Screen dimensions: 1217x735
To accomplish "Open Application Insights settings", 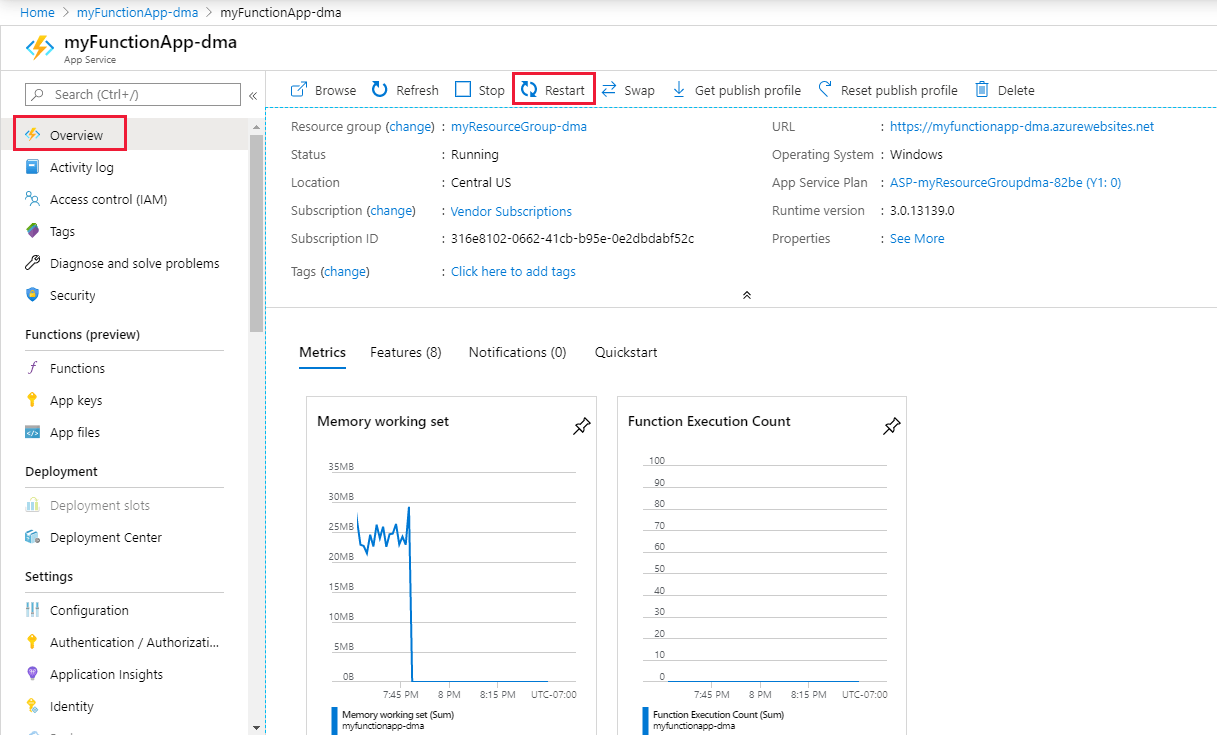I will (x=105, y=674).
